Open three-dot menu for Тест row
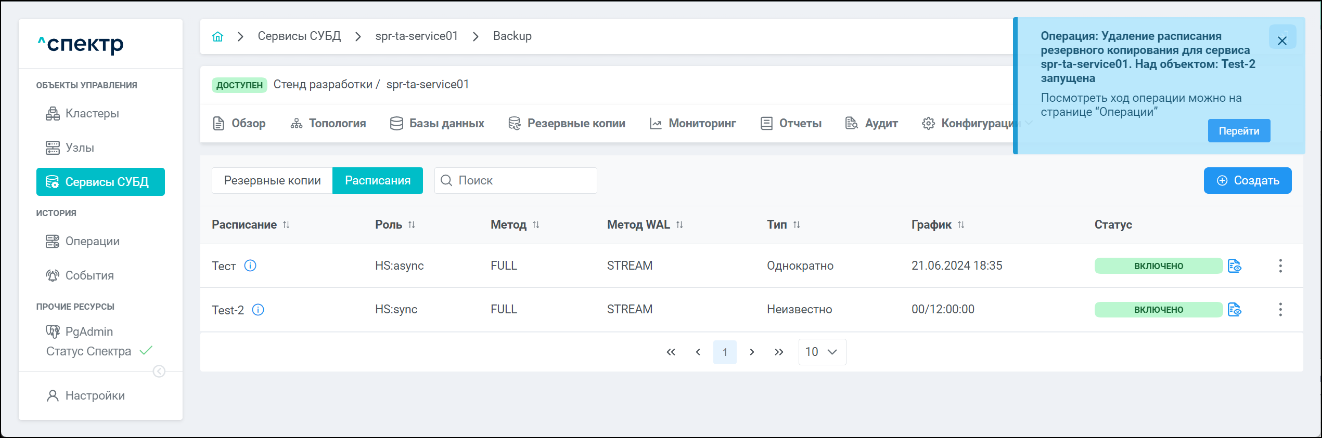The height and width of the screenshot is (439, 1323). point(1280,266)
